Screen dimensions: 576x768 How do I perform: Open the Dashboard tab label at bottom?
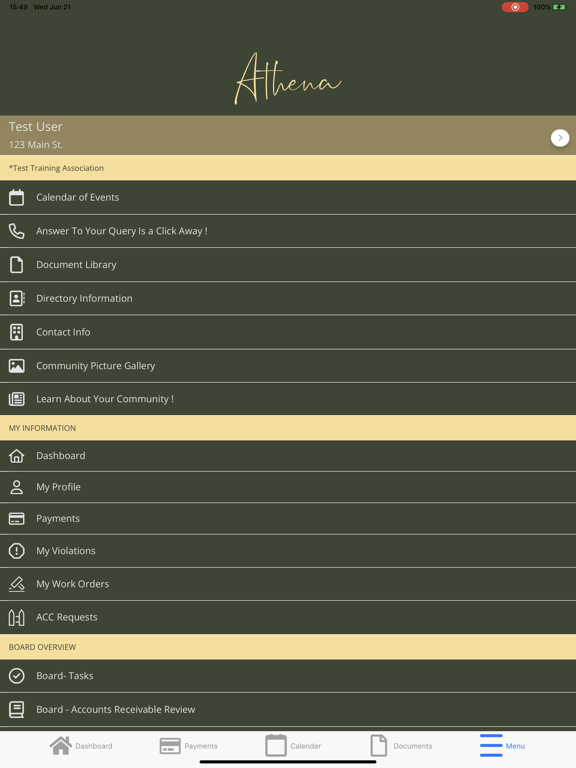(x=94, y=746)
